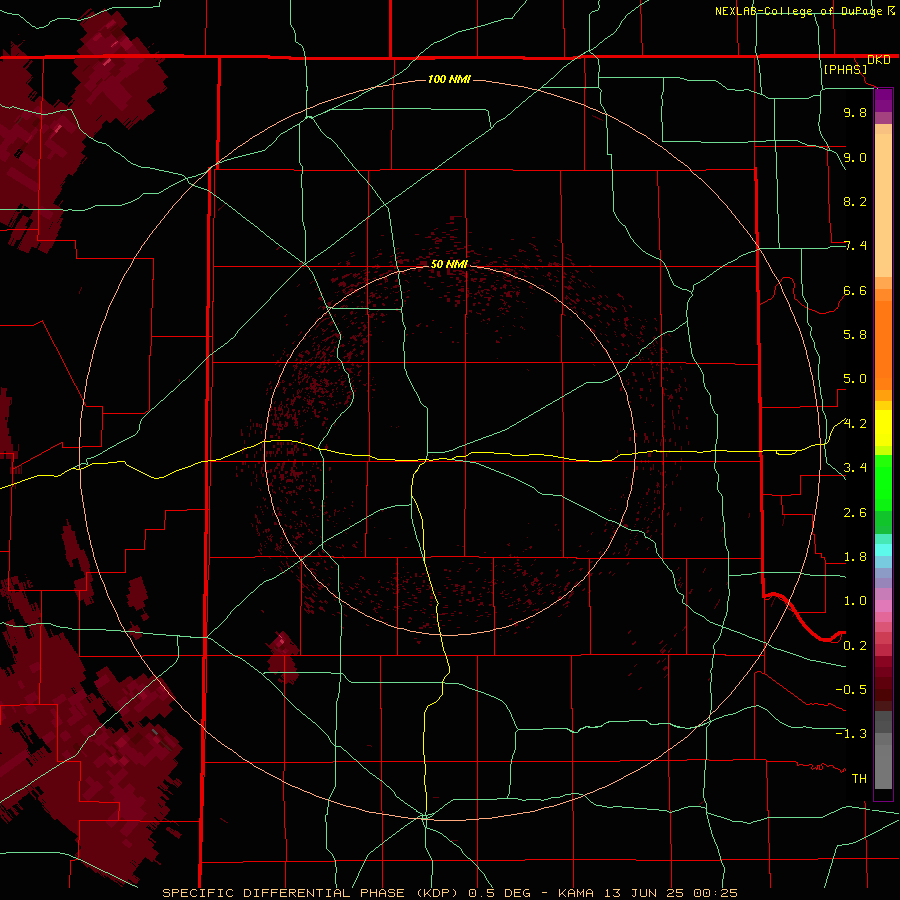Click the 9.0 value on the scale
Viewport: 900px width, 900px height.
point(855,157)
